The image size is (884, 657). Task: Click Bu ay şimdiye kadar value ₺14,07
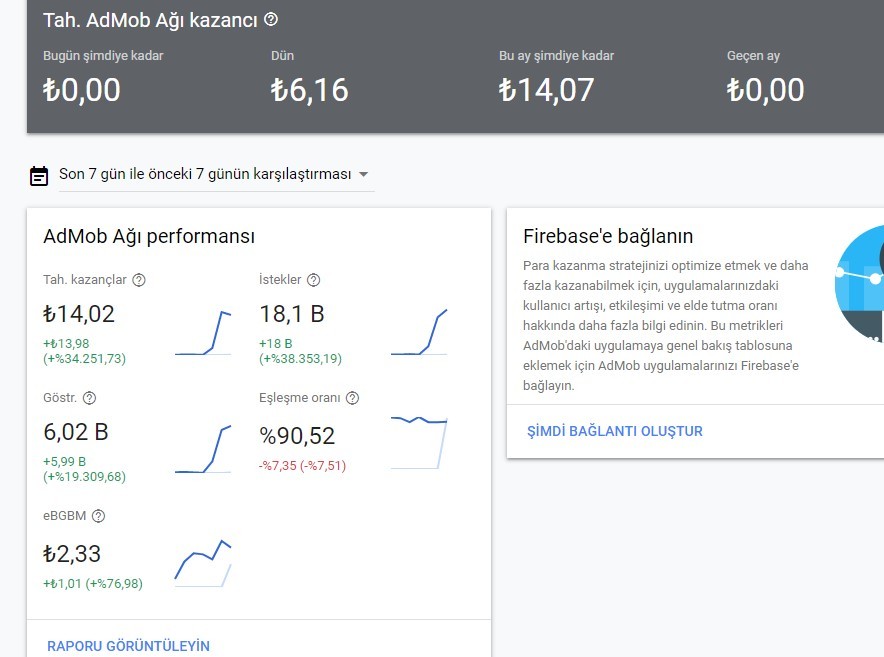point(546,90)
